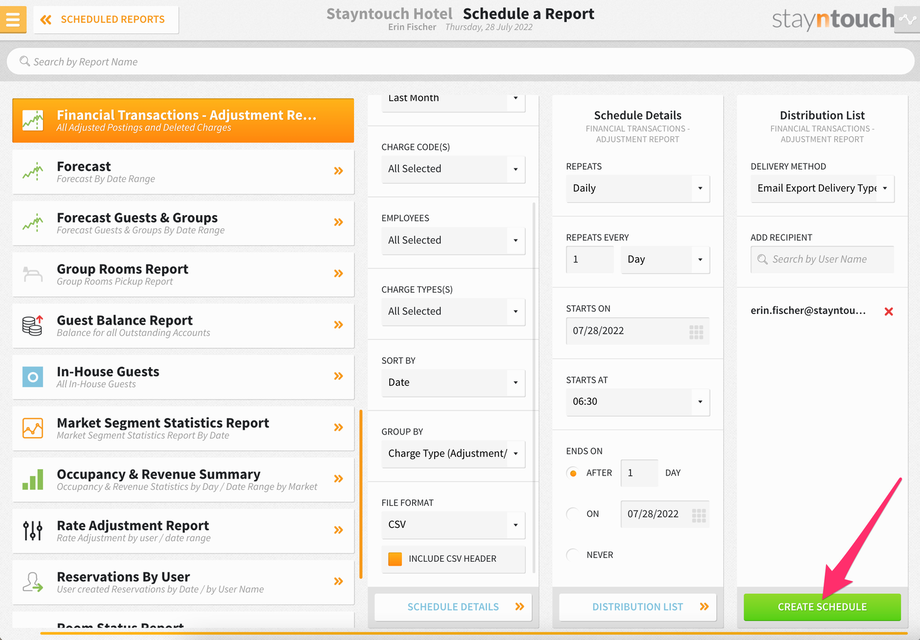Select the Guest Balance Report row
The image size is (920, 640).
tap(183, 326)
